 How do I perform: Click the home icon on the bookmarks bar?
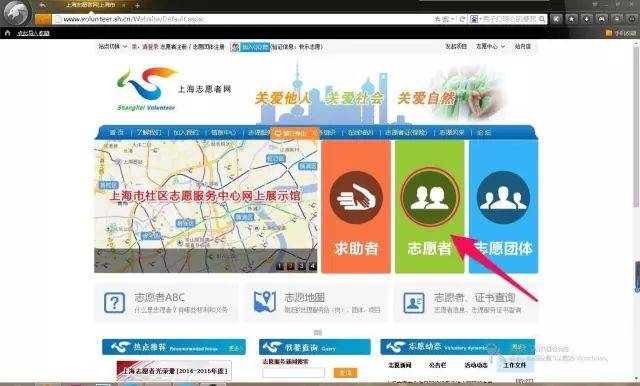(7, 33)
